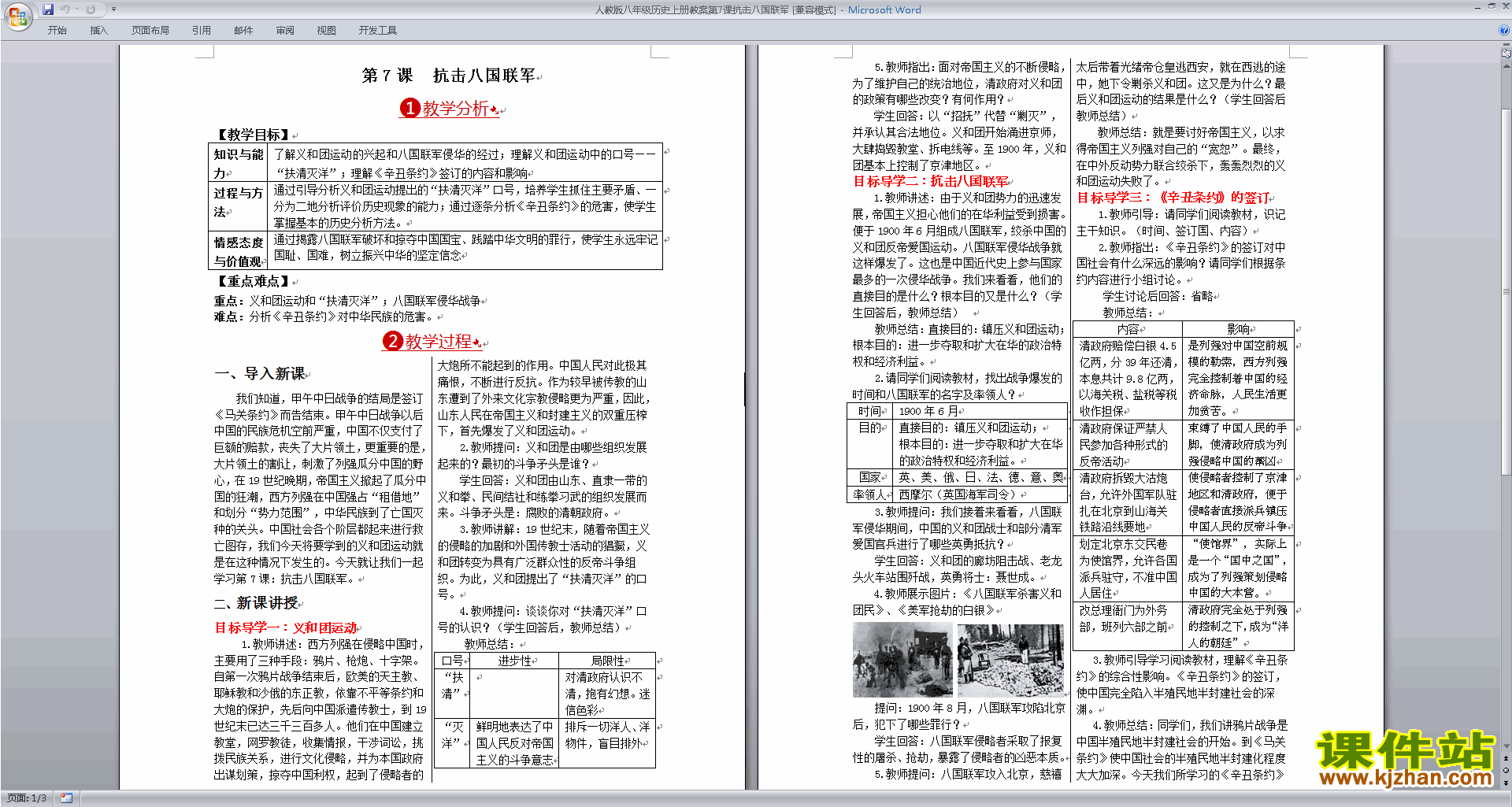The height and width of the screenshot is (807, 1512).
Task: Select the left historical photo
Action: coord(902,660)
